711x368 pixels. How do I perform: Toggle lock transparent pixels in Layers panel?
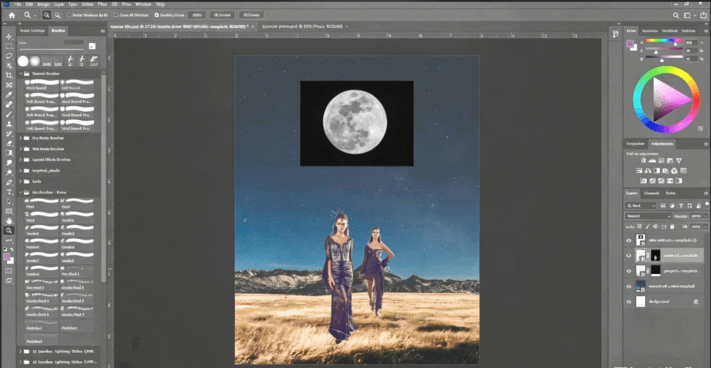point(639,226)
